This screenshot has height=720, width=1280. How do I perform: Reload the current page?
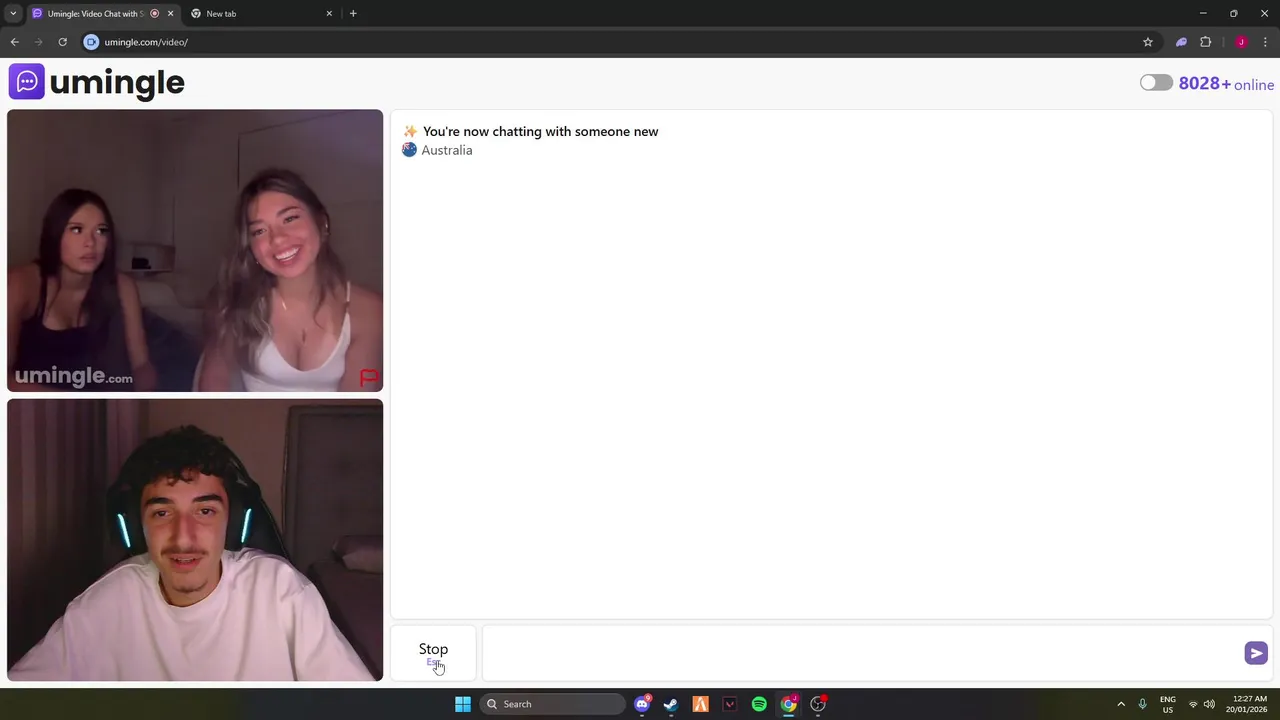pos(62,42)
